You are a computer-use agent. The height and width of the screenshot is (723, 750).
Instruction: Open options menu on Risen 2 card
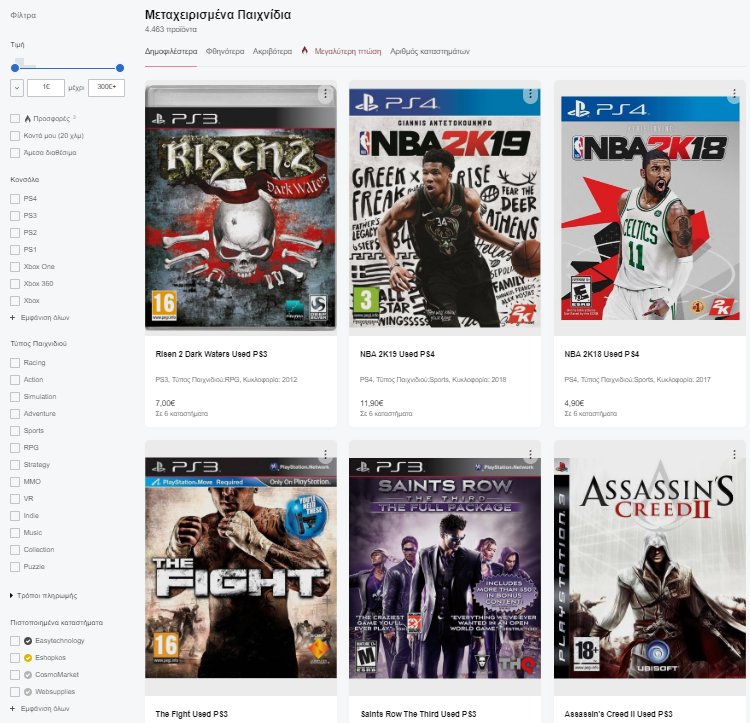click(325, 94)
